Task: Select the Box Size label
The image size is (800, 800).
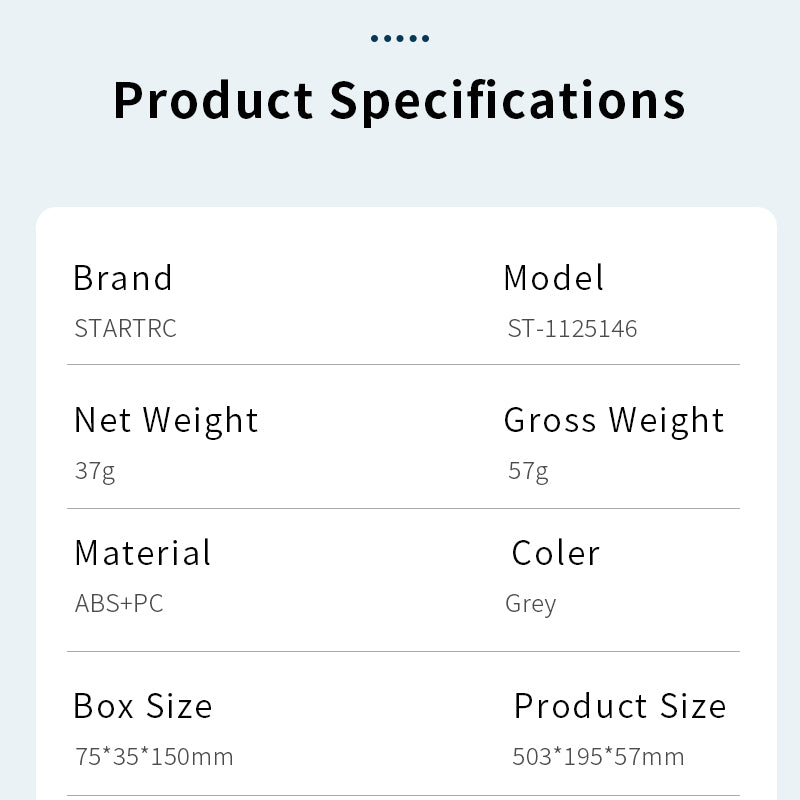Action: pyautogui.click(x=143, y=706)
